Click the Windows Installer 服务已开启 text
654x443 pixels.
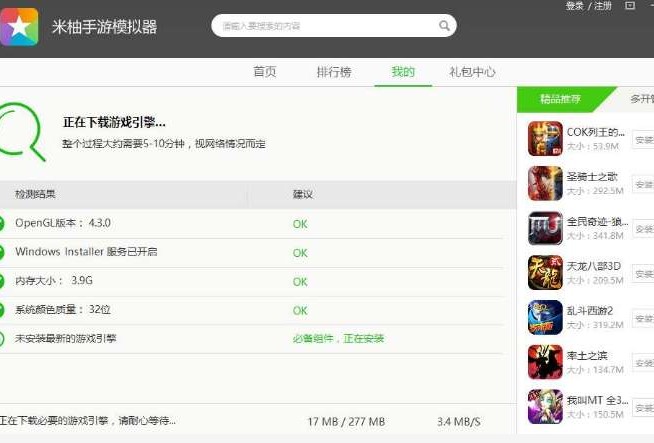click(x=86, y=252)
